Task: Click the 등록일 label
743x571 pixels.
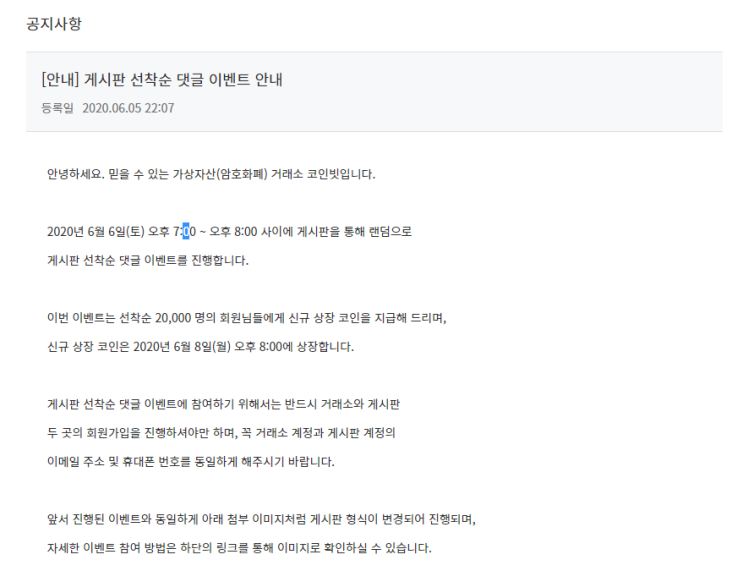Action: 57,108
